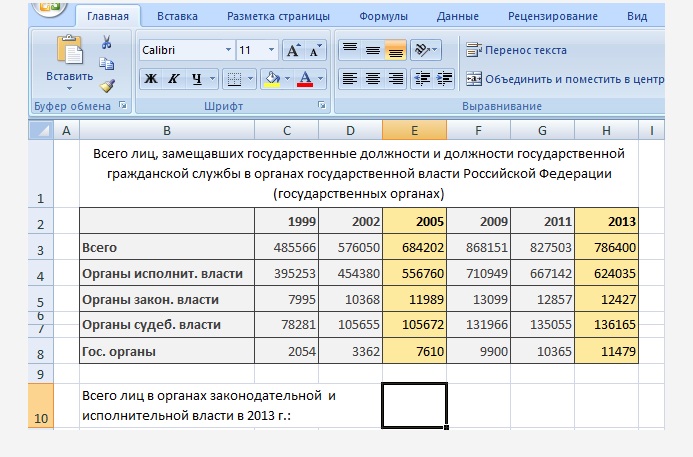Image resolution: width=693 pixels, height=457 pixels.
Task: Open underline style dropdown arrow
Action: point(212,79)
